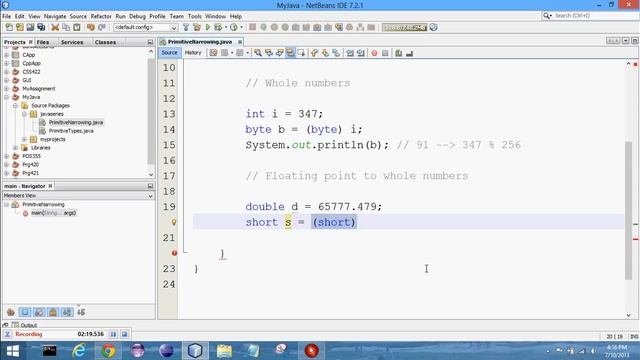Click the Cut scissors icon
Screen dimensions: 640x360
tap(55, 27)
